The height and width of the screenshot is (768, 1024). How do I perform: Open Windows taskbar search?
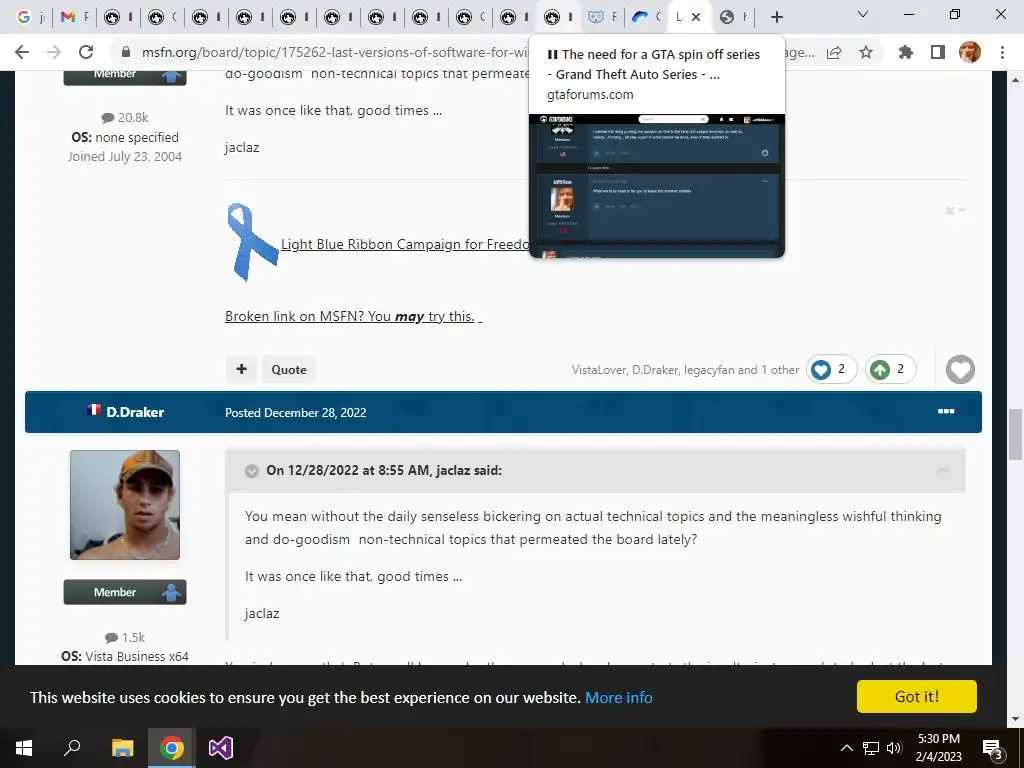tap(72, 748)
